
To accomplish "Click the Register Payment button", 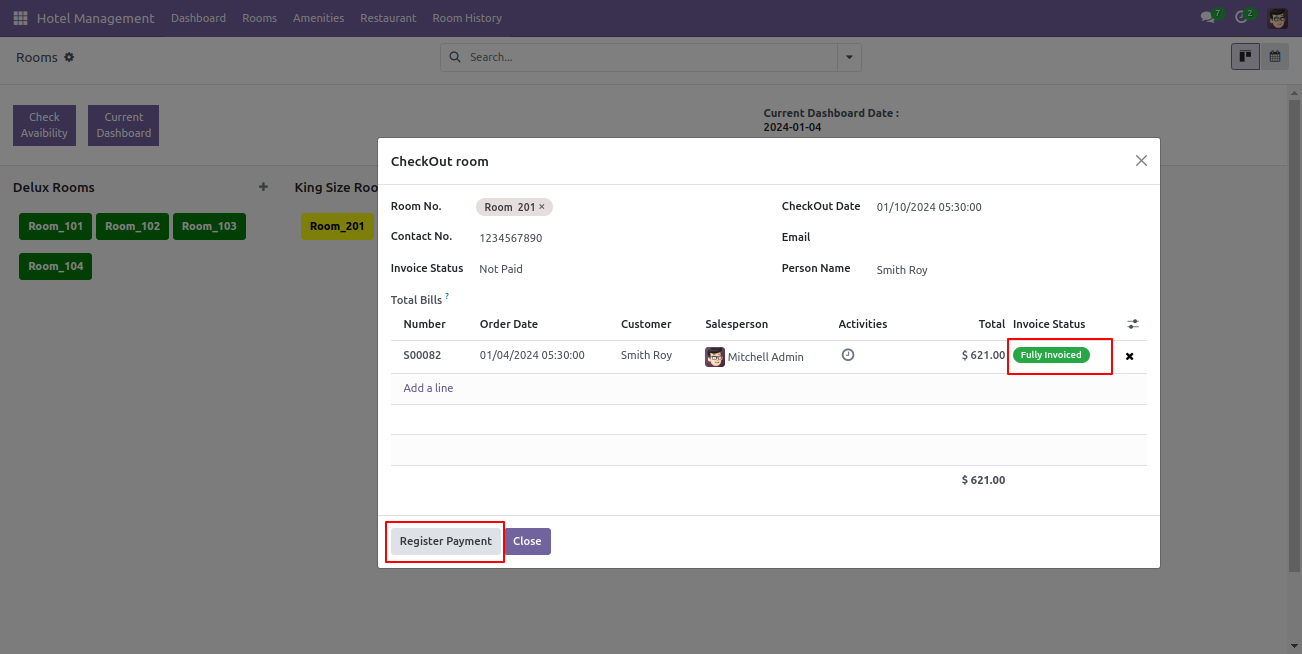I will click(x=446, y=541).
